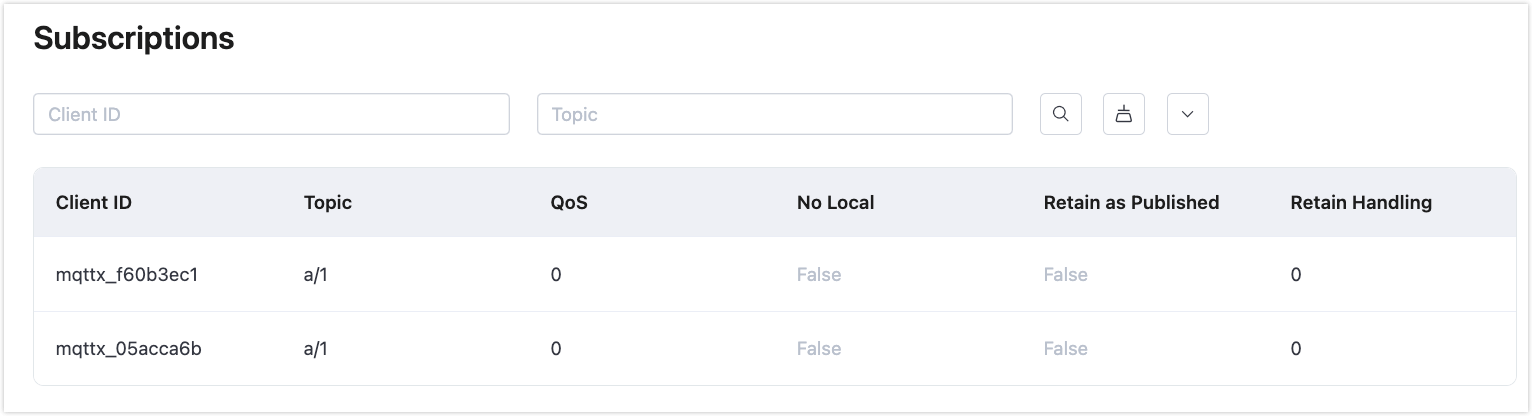Screen dimensions: 1532x416
Task: Click No Local False value for mqttx_f60b3ec1
Action: click(819, 274)
